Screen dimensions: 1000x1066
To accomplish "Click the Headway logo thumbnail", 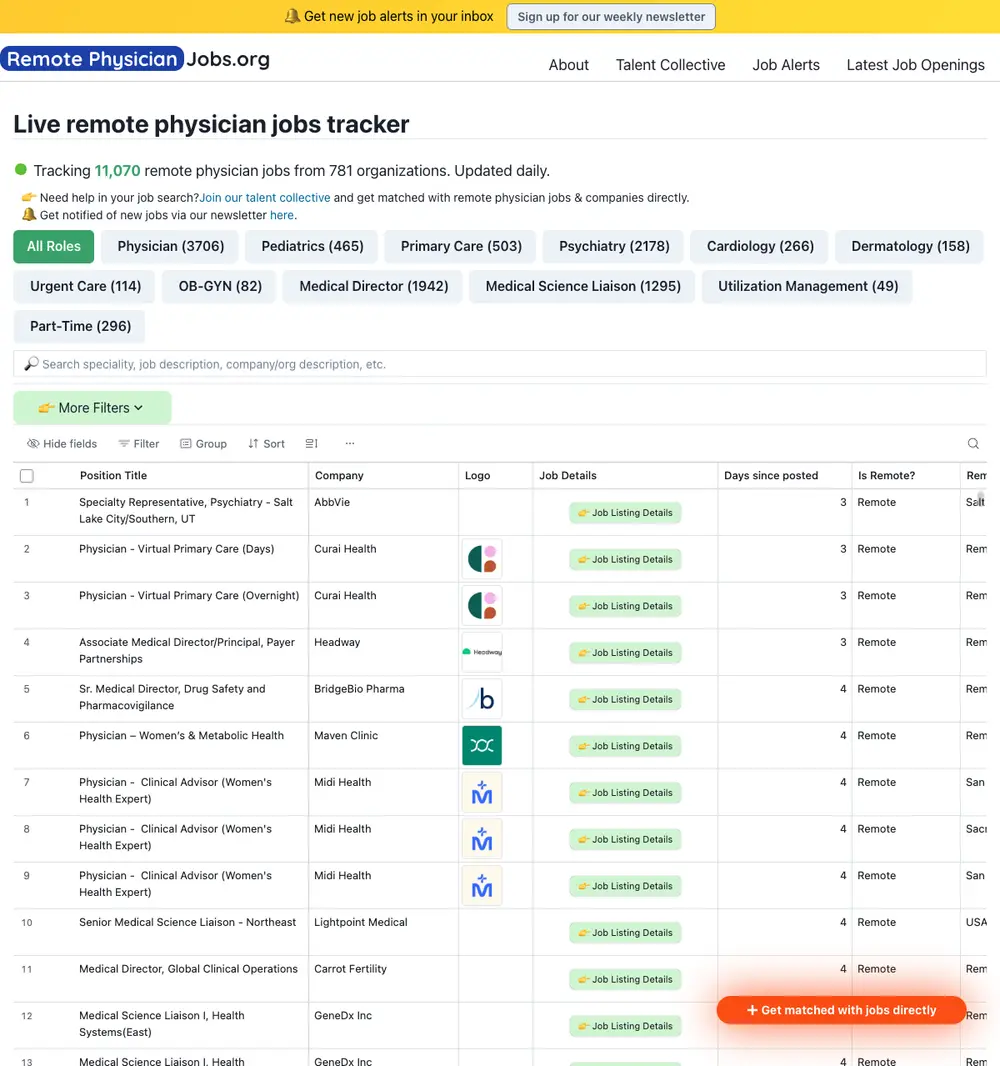I will [x=482, y=652].
